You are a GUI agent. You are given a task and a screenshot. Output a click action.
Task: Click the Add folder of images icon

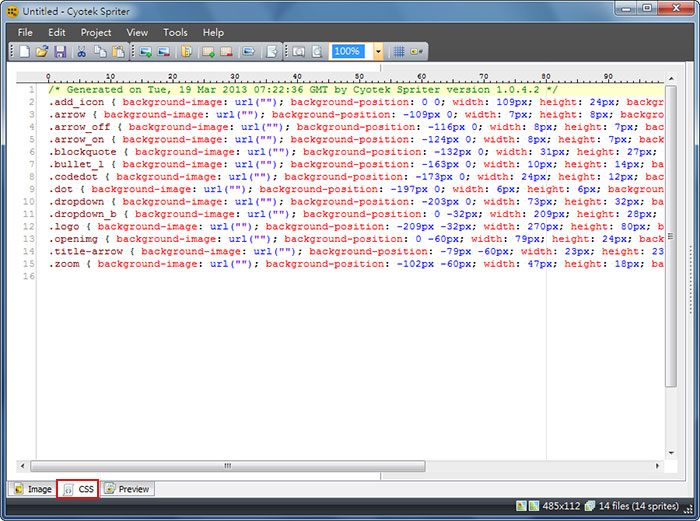tap(187, 52)
